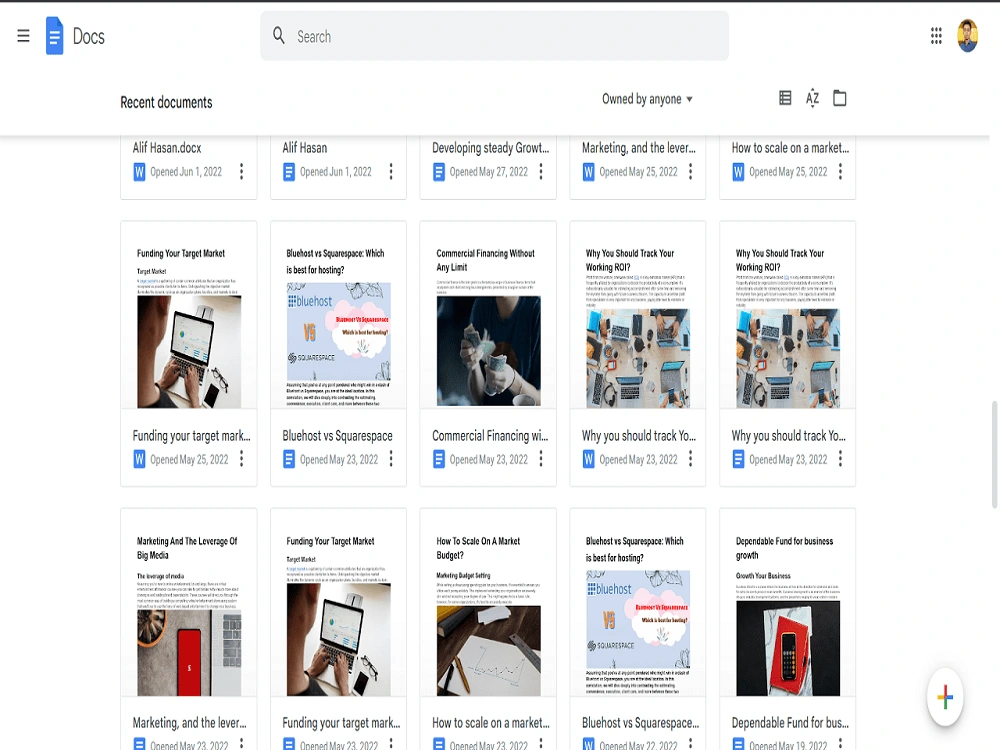Open Bluehost vs Squarespace thumbnail opened May 22
Image resolution: width=1000 pixels, height=750 pixels.
[x=638, y=603]
